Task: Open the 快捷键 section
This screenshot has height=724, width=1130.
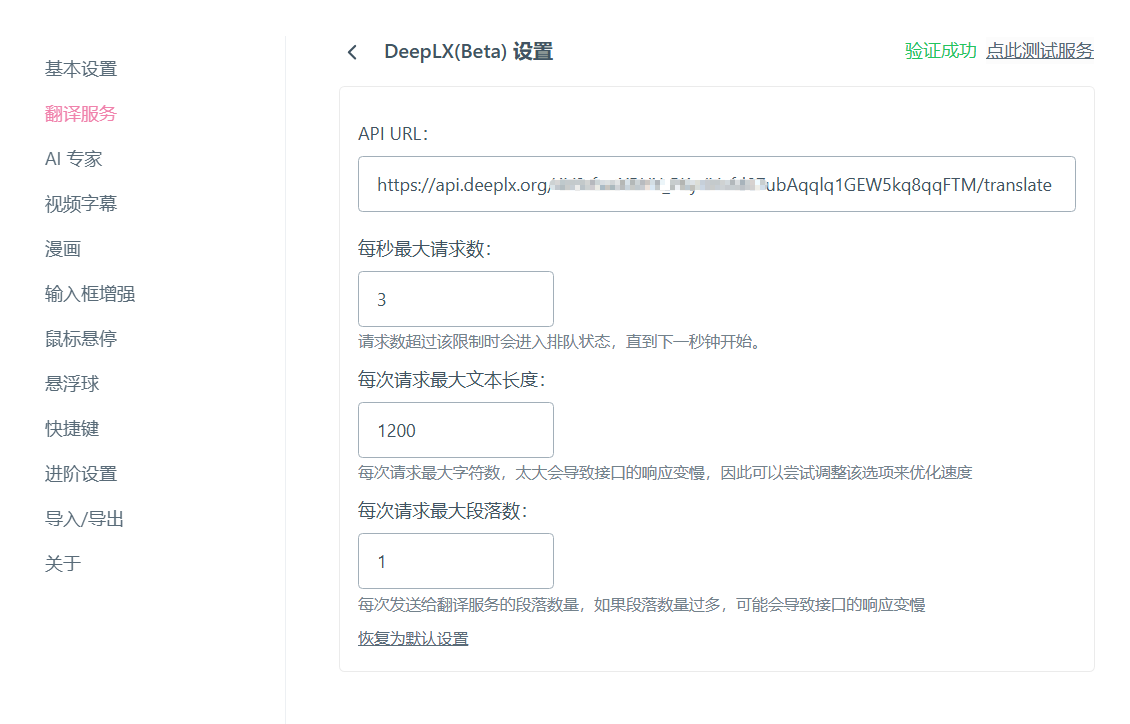Action: pyautogui.click(x=72, y=429)
